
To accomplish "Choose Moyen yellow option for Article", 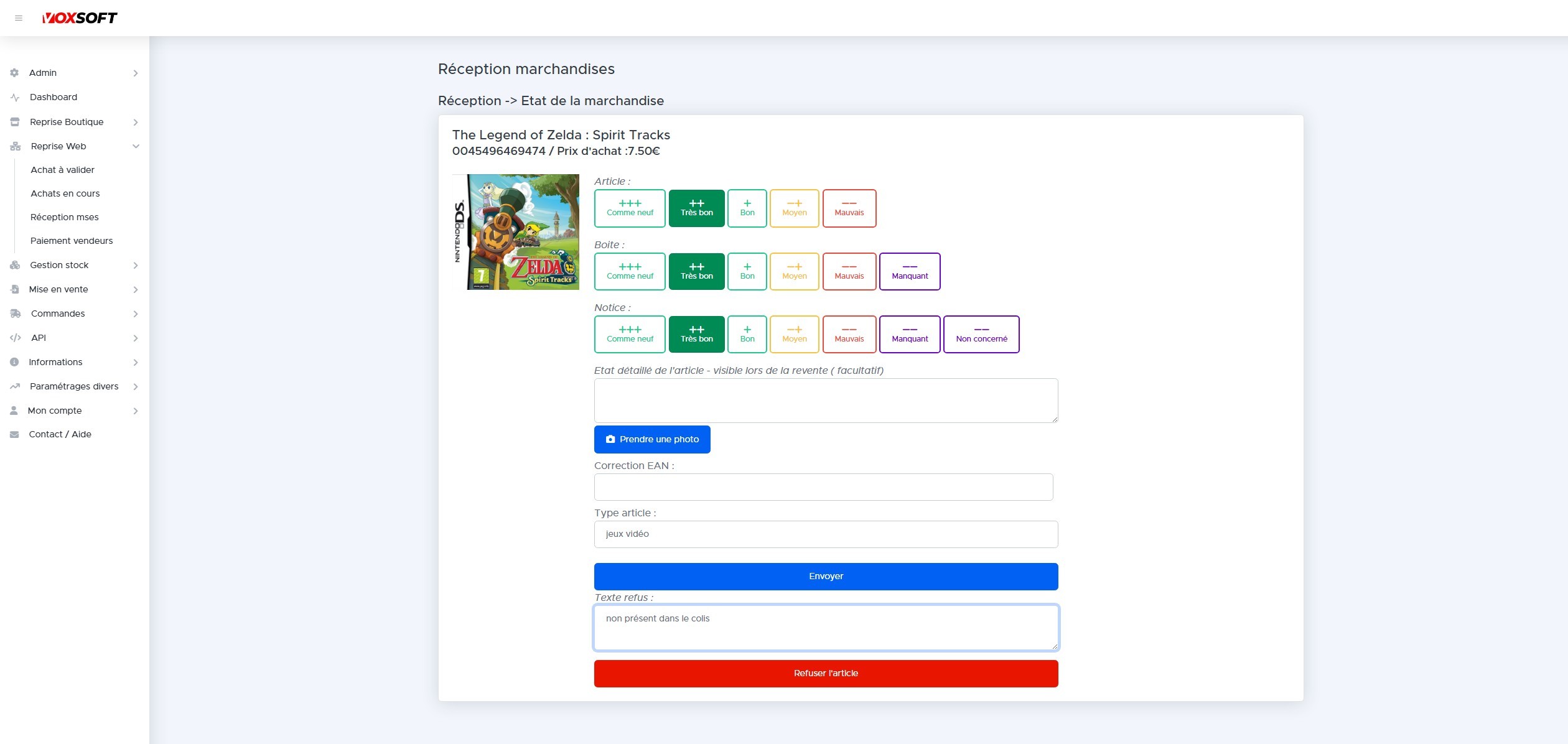I will pyautogui.click(x=794, y=208).
